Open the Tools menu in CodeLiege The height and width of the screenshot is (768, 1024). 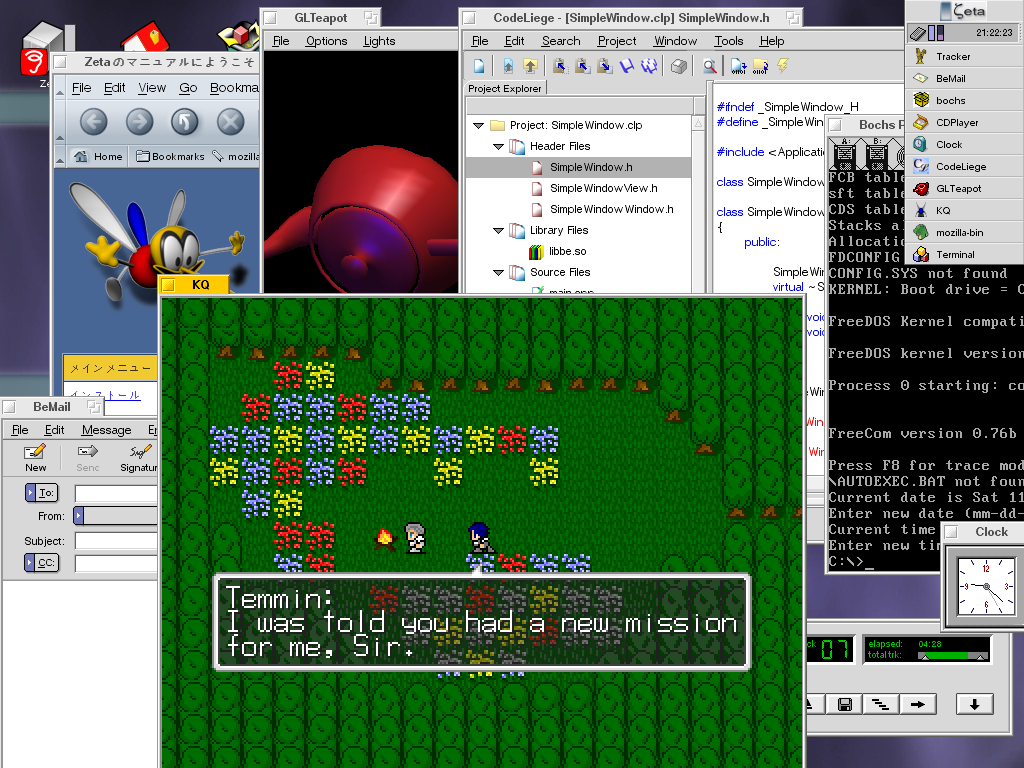[729, 40]
